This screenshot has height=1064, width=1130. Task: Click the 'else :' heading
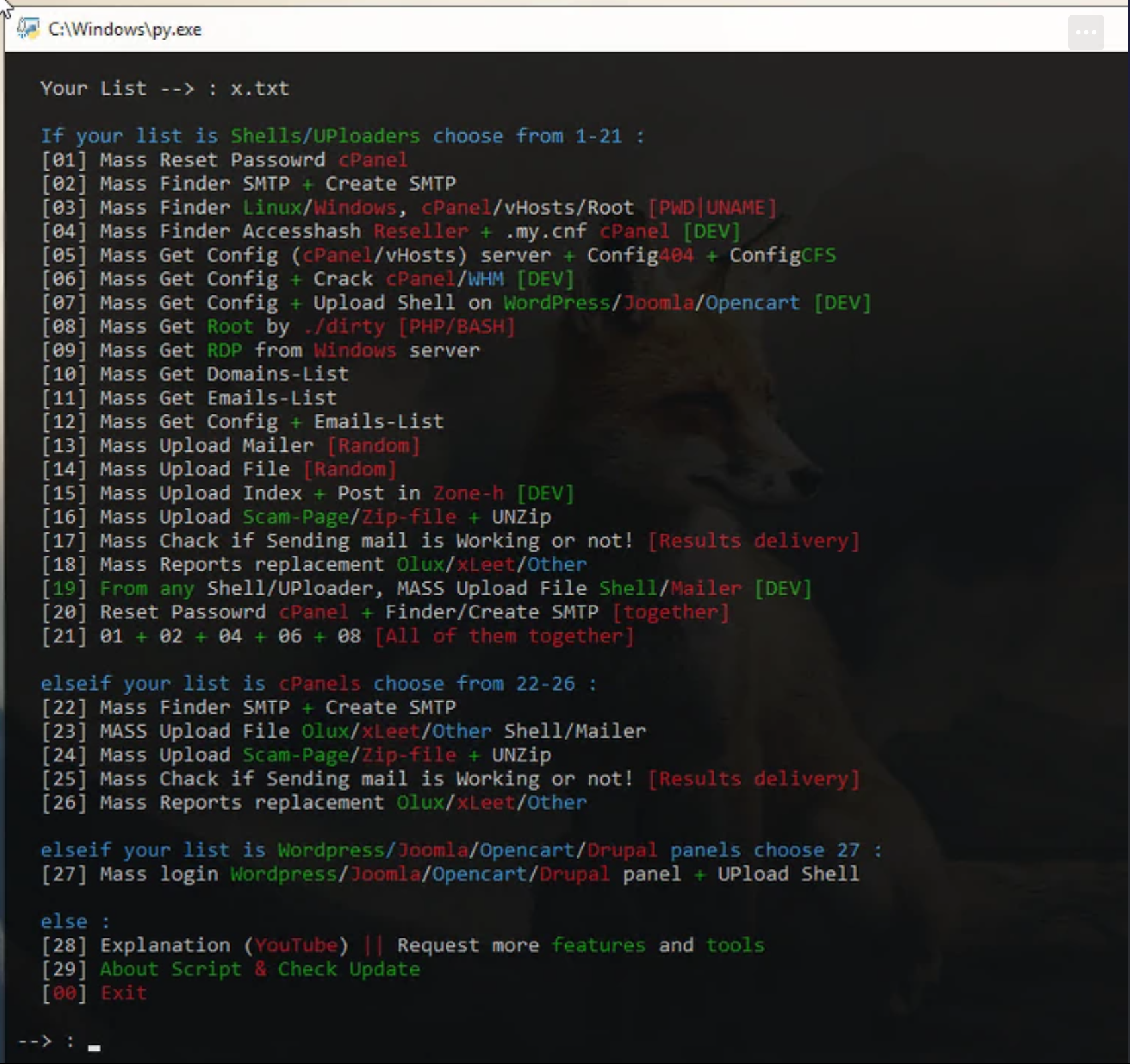point(75,922)
